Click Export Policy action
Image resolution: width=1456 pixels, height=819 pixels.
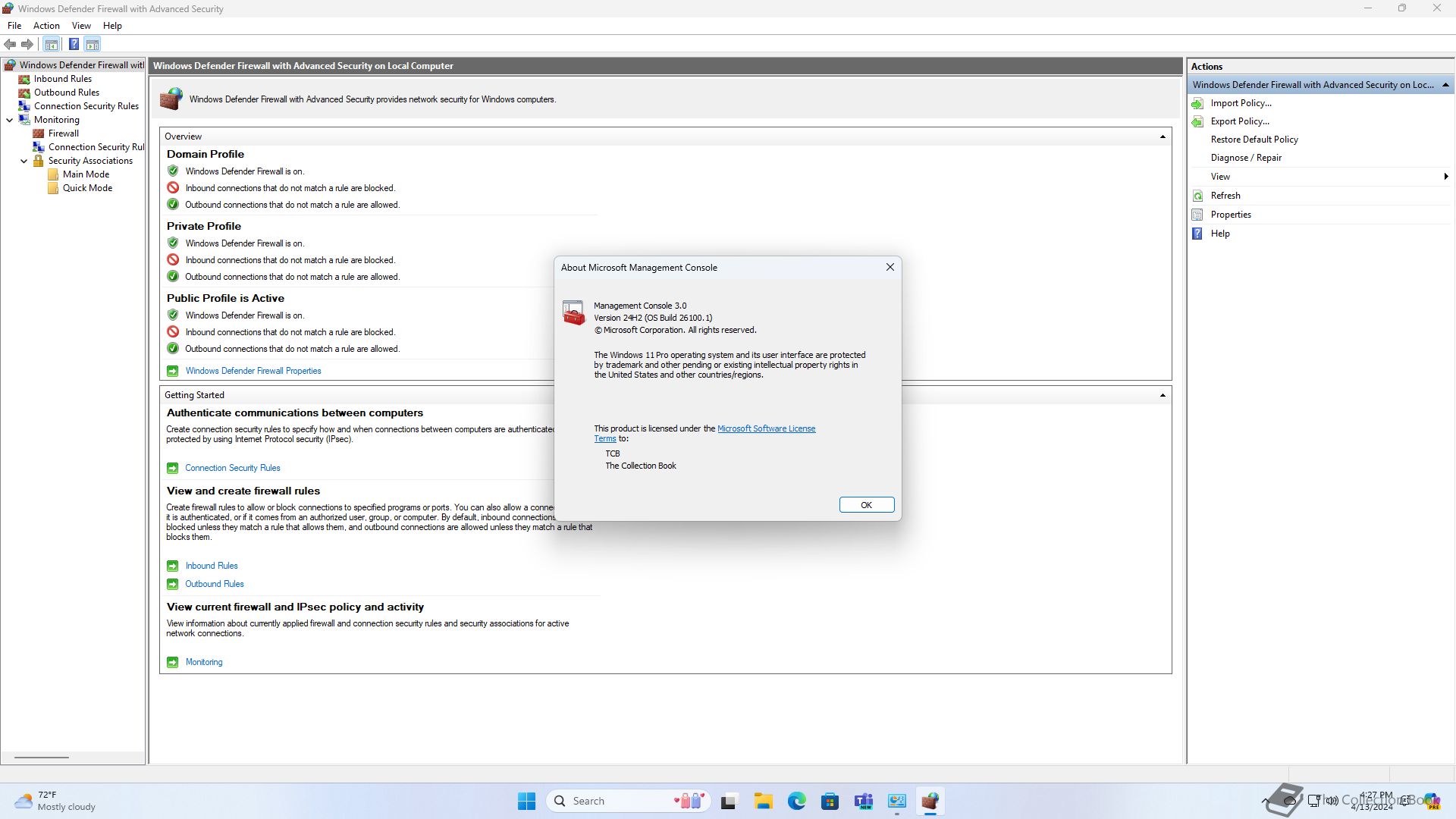[x=1240, y=121]
